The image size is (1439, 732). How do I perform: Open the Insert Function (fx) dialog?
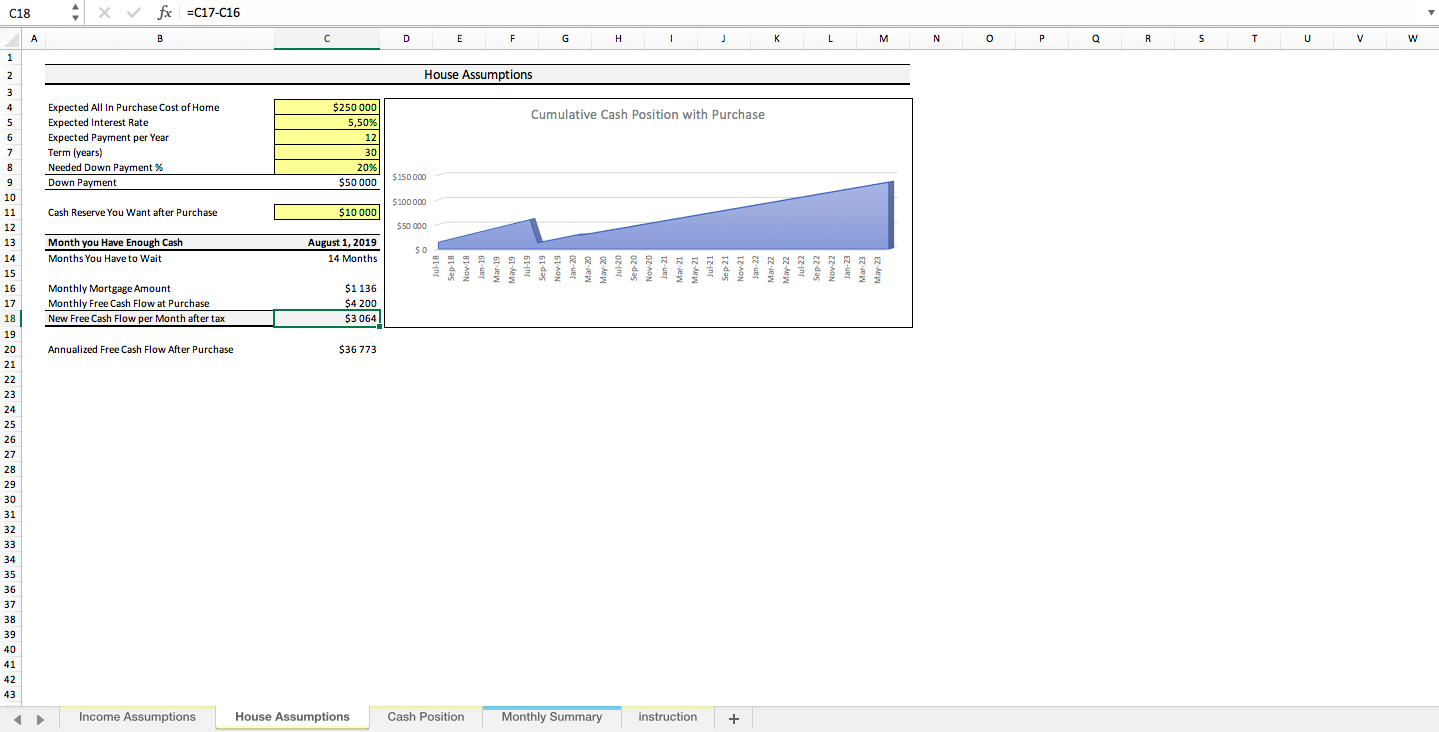[x=166, y=12]
